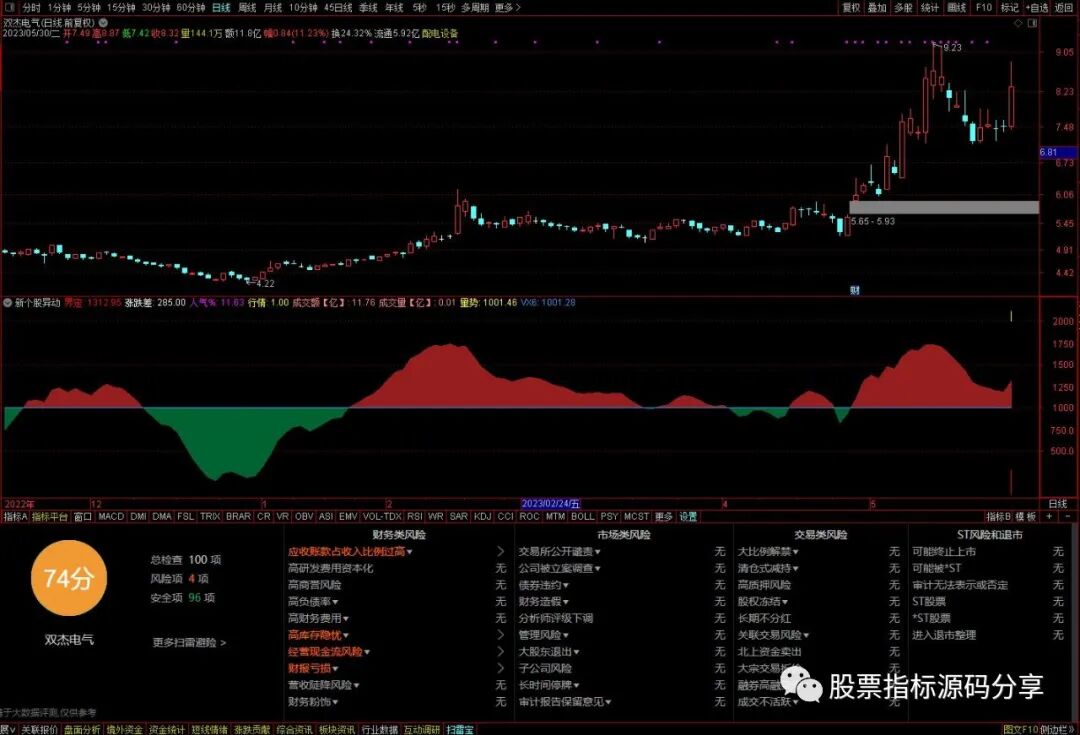Viewport: 1080px width, 735px height.
Task: Switch to the 分时 time-share view
Action: (x=31, y=8)
